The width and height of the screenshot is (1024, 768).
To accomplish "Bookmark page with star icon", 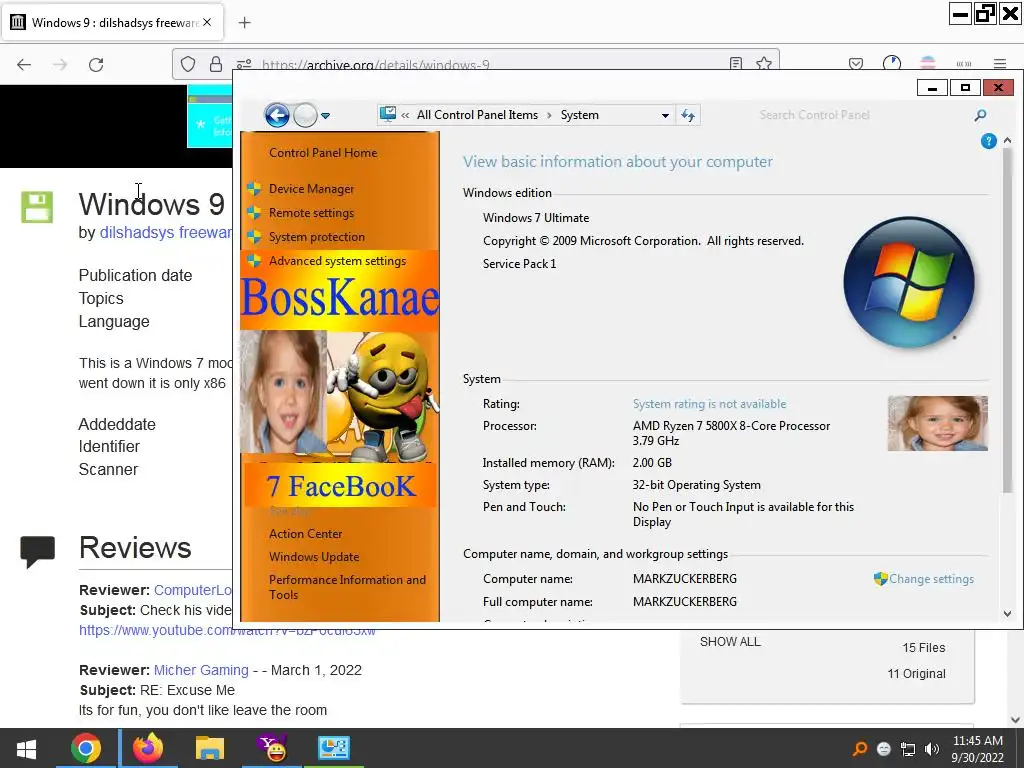I will [x=763, y=63].
